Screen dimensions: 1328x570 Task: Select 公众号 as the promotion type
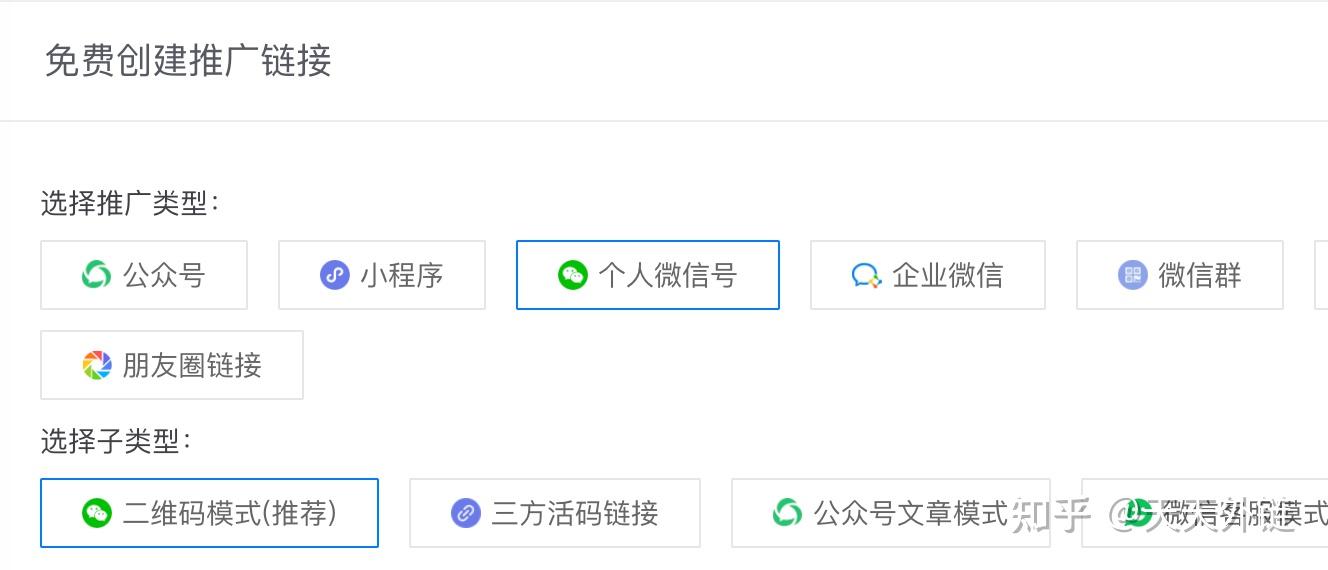pyautogui.click(x=144, y=275)
